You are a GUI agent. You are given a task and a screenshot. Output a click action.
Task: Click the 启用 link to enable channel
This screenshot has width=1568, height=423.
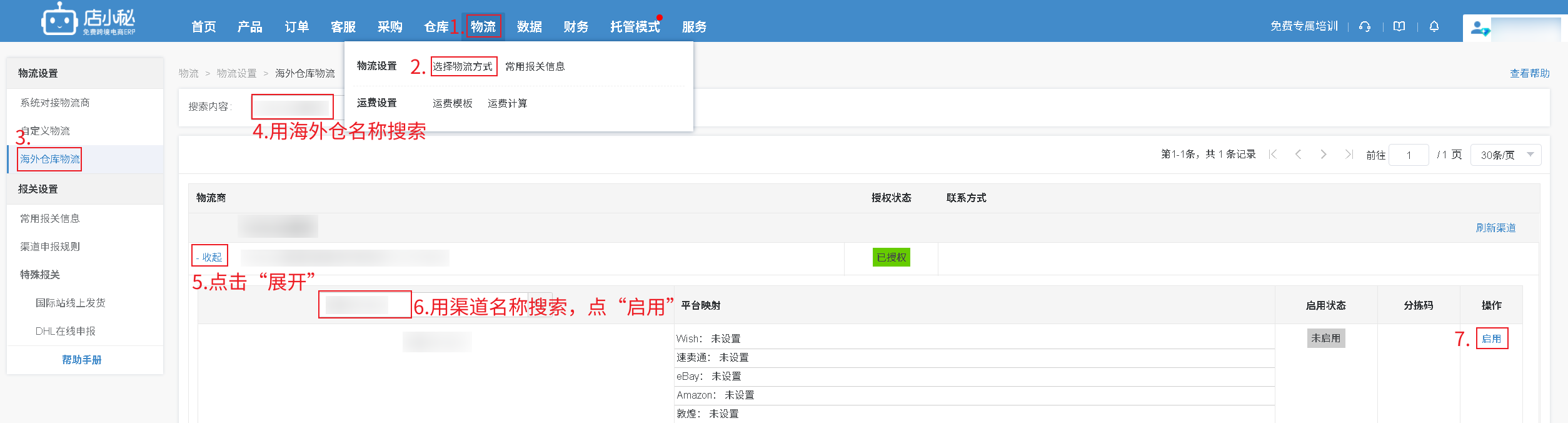(1491, 339)
